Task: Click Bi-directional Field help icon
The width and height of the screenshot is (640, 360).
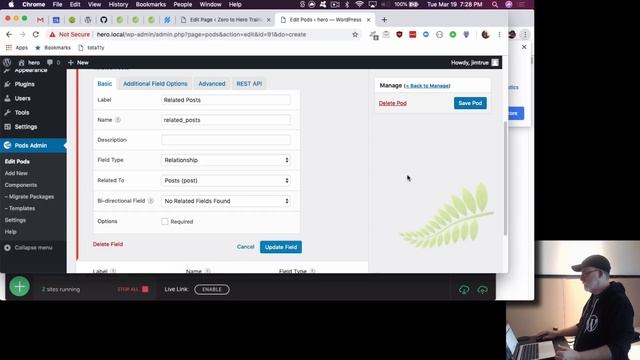Action: [151, 201]
